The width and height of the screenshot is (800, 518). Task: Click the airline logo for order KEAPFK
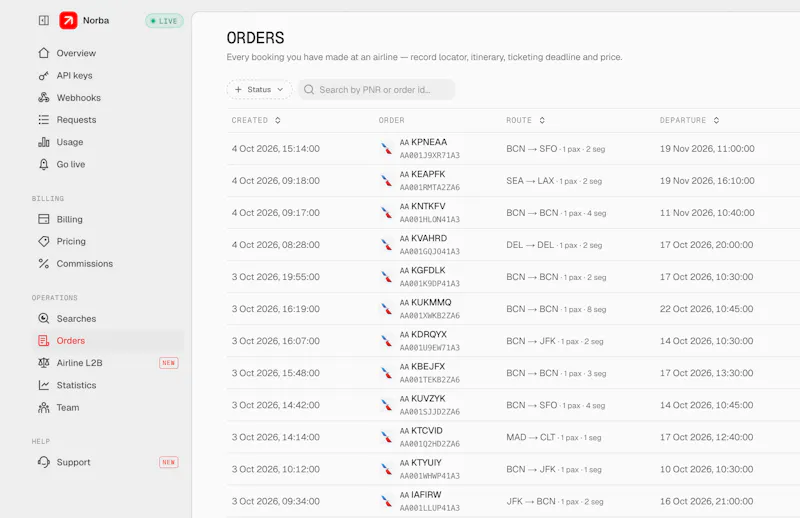(x=386, y=181)
